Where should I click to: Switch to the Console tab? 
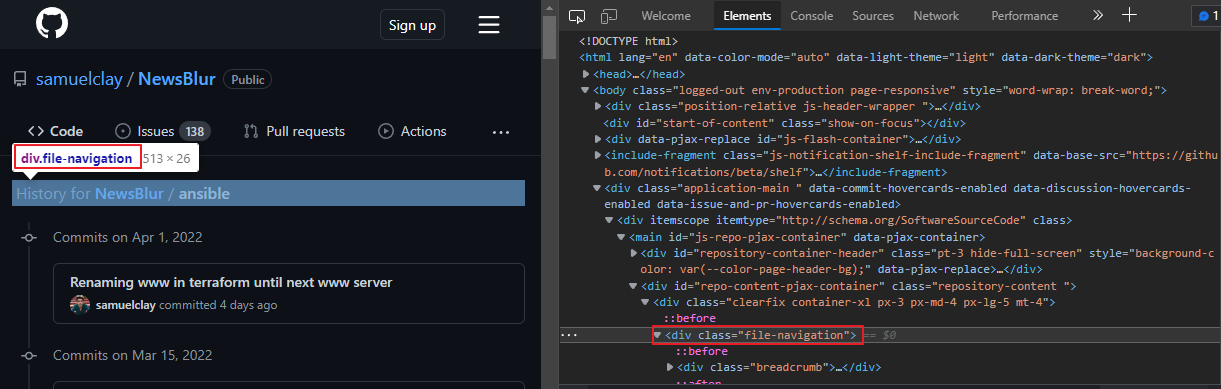coord(812,16)
